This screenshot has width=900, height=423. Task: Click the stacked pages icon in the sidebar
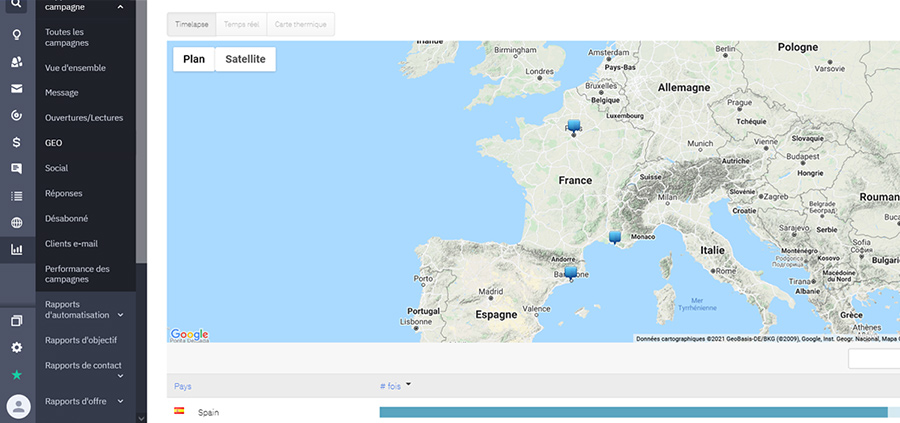(17, 321)
